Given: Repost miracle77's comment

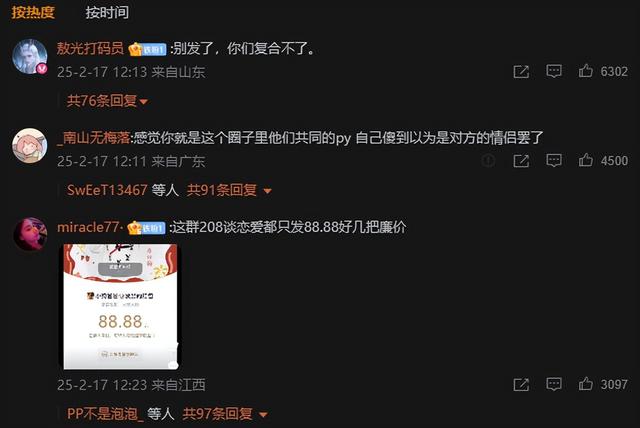Looking at the screenshot, I should [x=521, y=384].
